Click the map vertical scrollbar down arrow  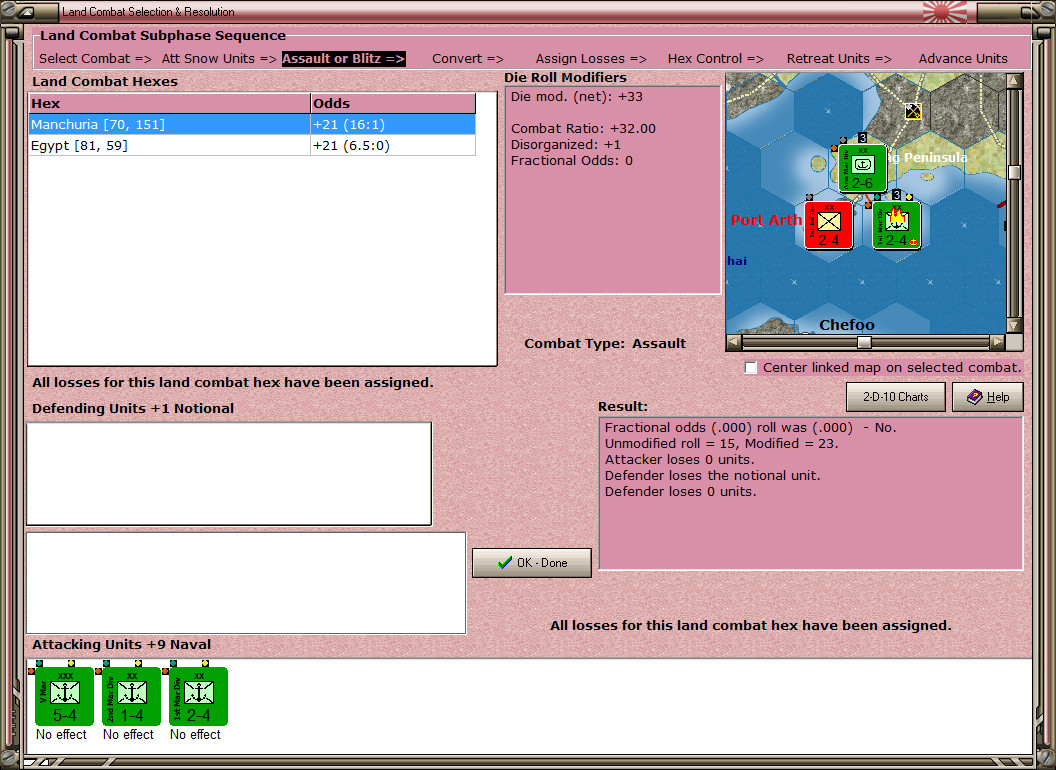pyautogui.click(x=1014, y=325)
